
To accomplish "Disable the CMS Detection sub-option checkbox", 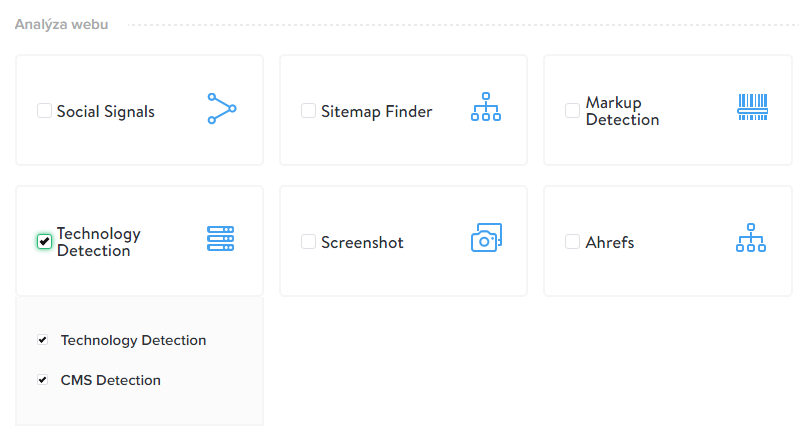I will [x=43, y=380].
